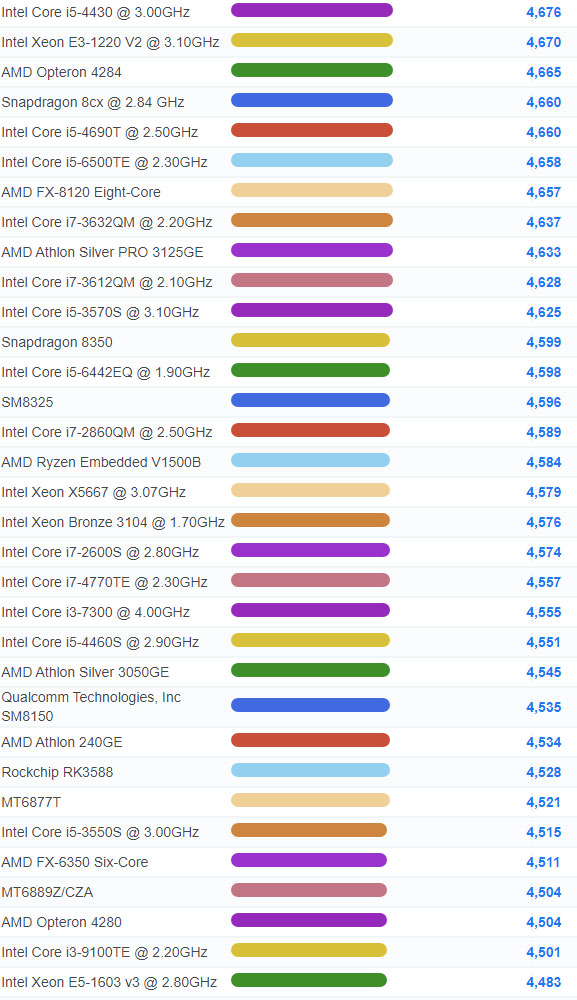
Task: Click Intel Core i5-3570S @ 3.10GHz
Action: click(100, 312)
